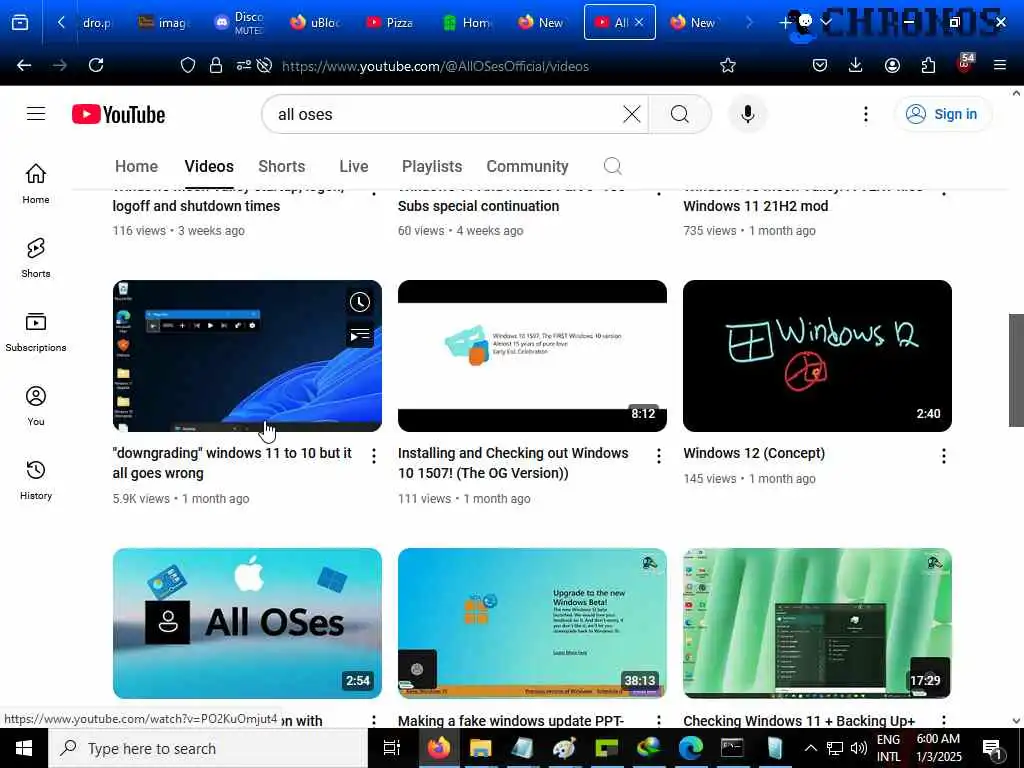The image size is (1024, 768).
Task: Switch to the Discord muted tab
Action: pos(239,22)
